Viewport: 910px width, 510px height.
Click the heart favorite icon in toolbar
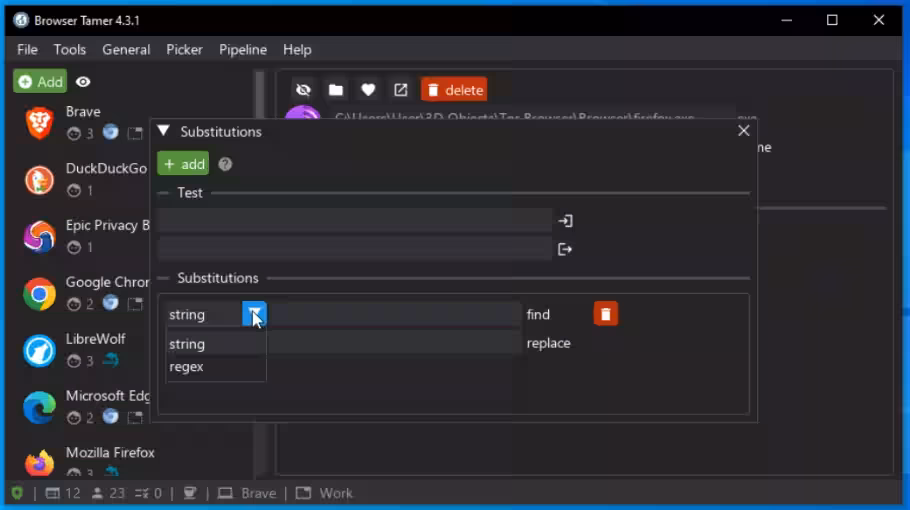pyautogui.click(x=368, y=90)
